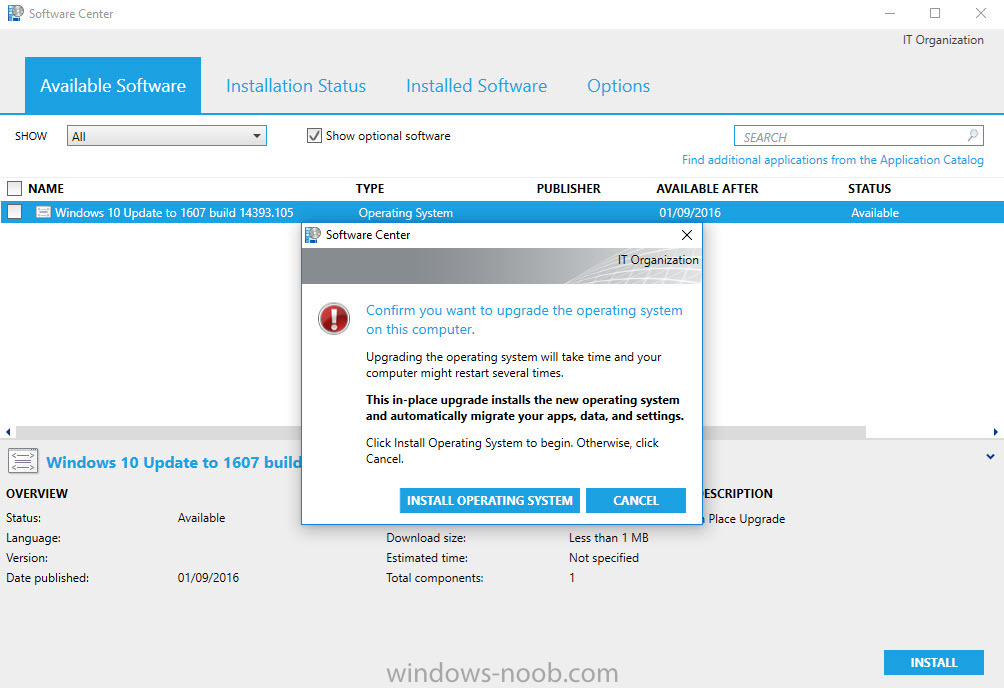Click the right scroll arrow of the list
1004x688 pixels.
(996, 432)
